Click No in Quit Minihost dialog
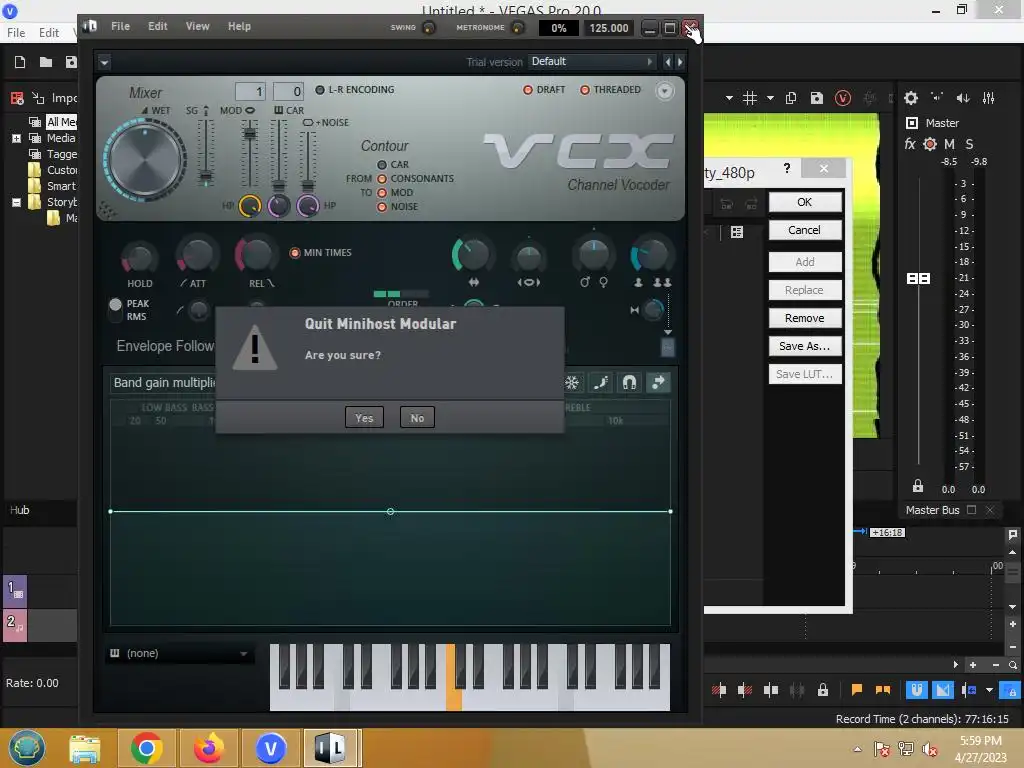Screen dimensions: 1024x768 point(417,418)
